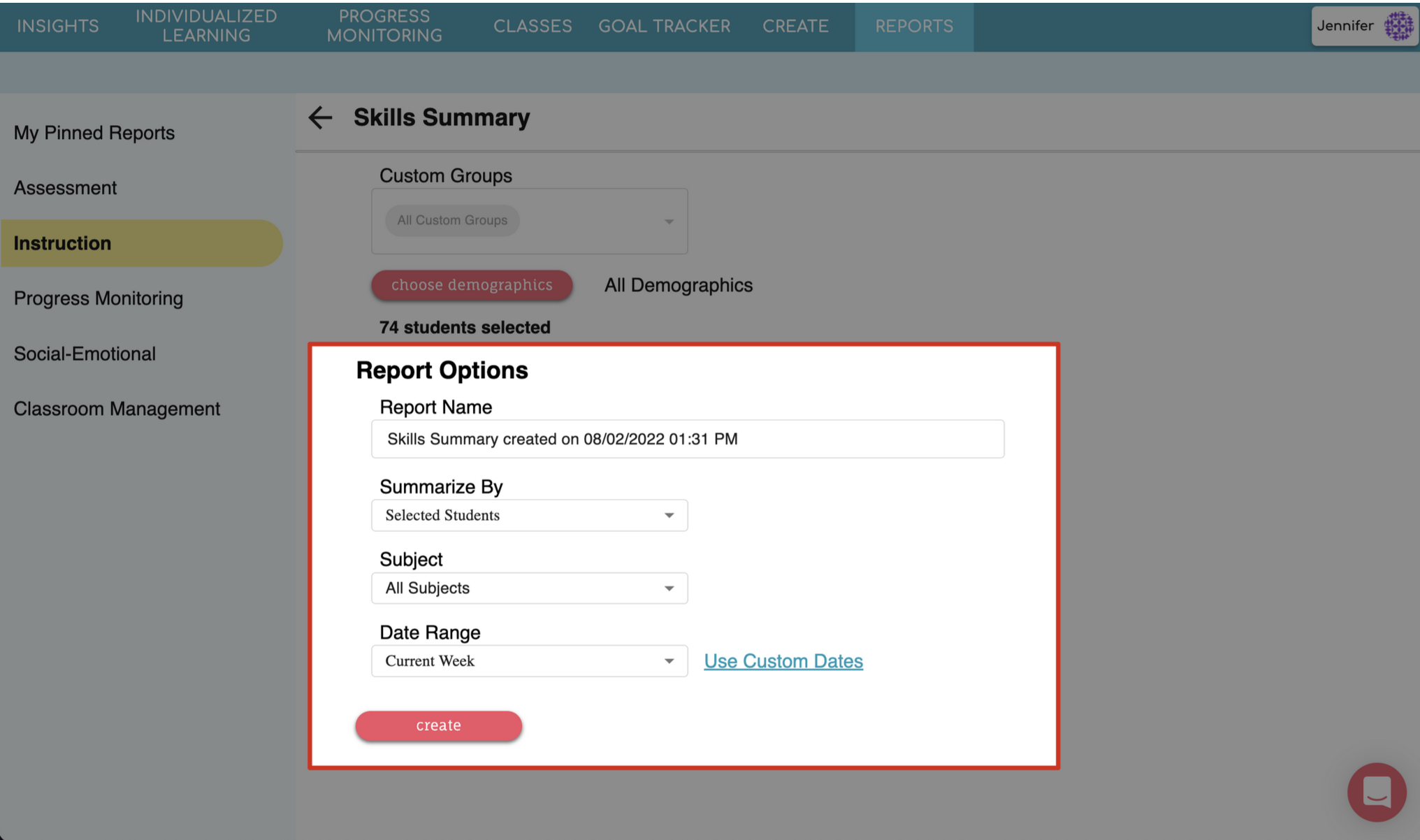Go to the Insights tab
This screenshot has width=1420, height=840.
tap(58, 27)
